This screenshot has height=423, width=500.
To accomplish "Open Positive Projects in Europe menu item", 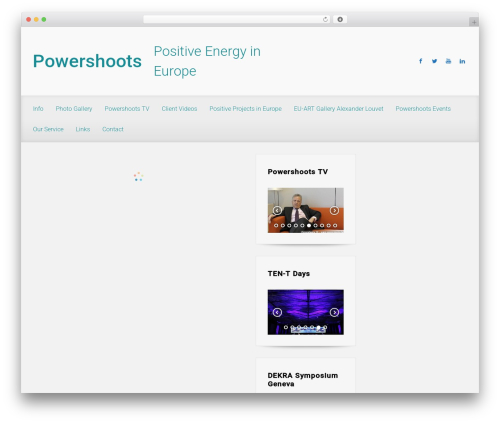I will (x=246, y=109).
